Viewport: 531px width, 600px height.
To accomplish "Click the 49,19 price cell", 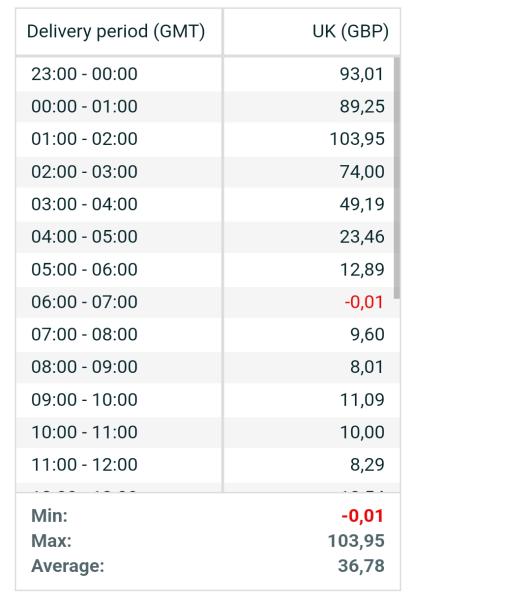I will coord(362,204).
